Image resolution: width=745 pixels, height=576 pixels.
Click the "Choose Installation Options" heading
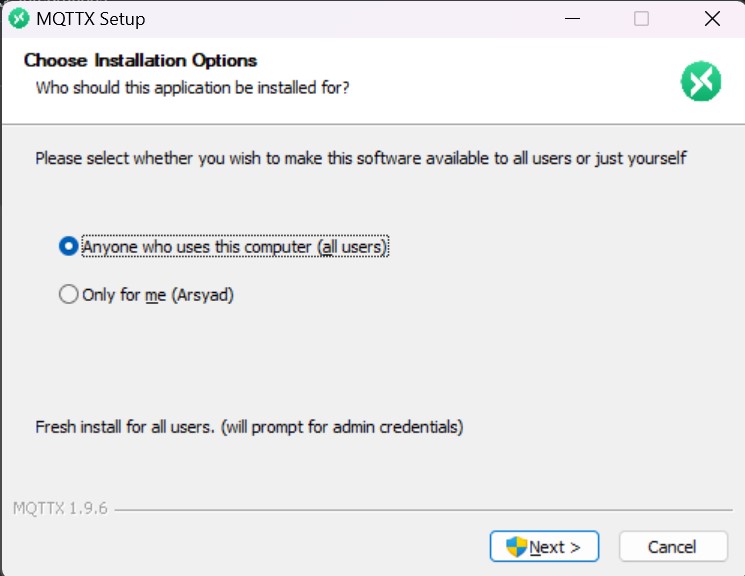(x=140, y=61)
